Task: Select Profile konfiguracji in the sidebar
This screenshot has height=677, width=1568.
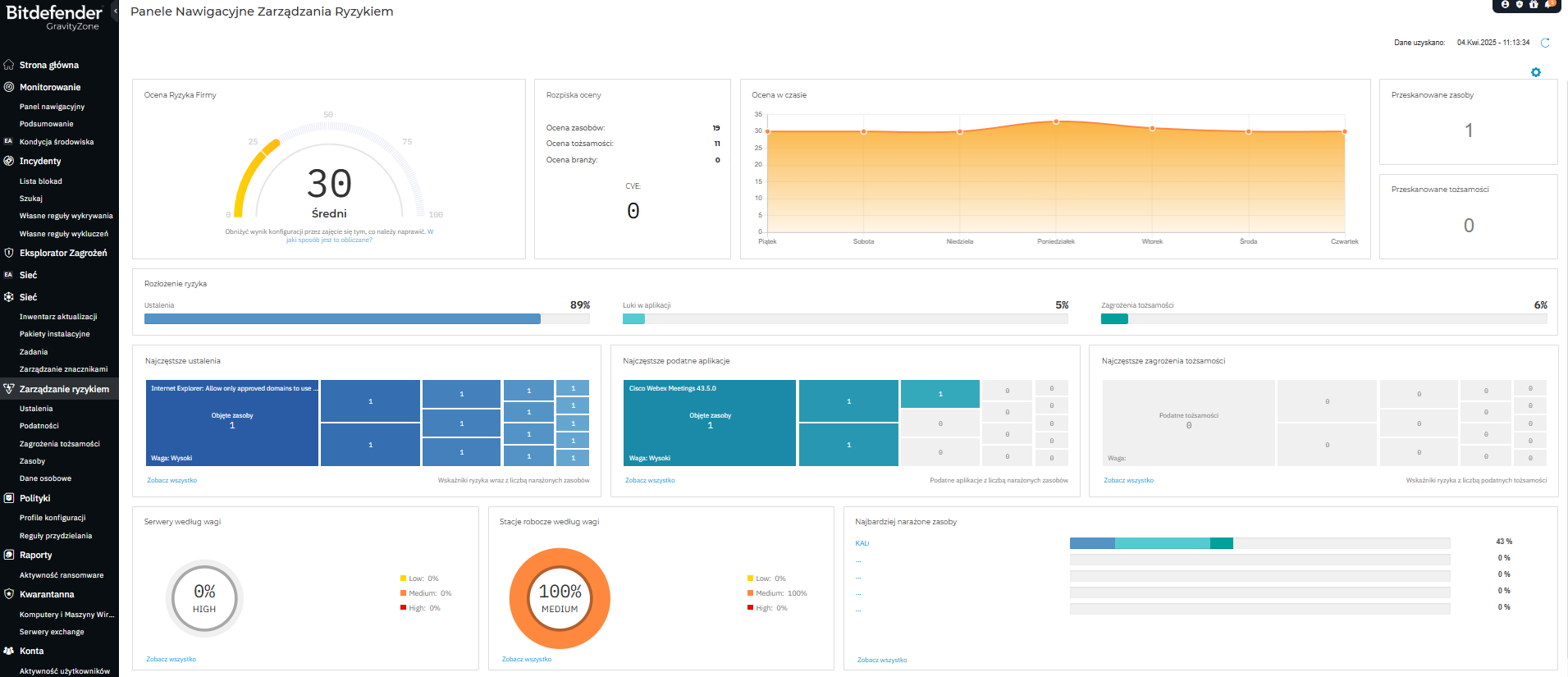Action: pyautogui.click(x=53, y=518)
